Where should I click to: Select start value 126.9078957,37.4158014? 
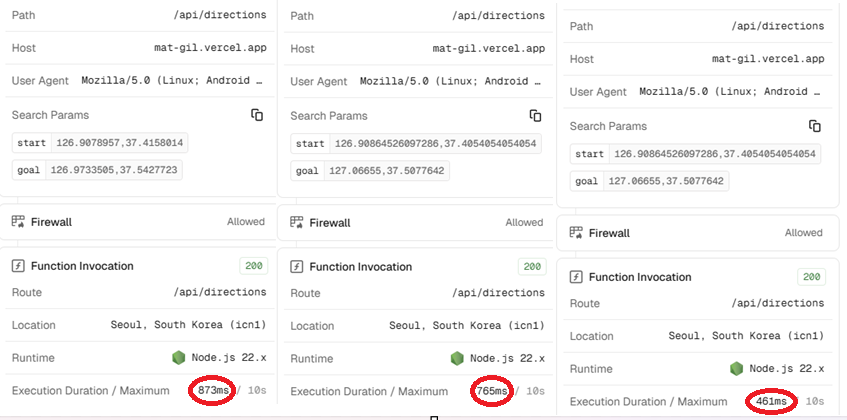coord(120,143)
